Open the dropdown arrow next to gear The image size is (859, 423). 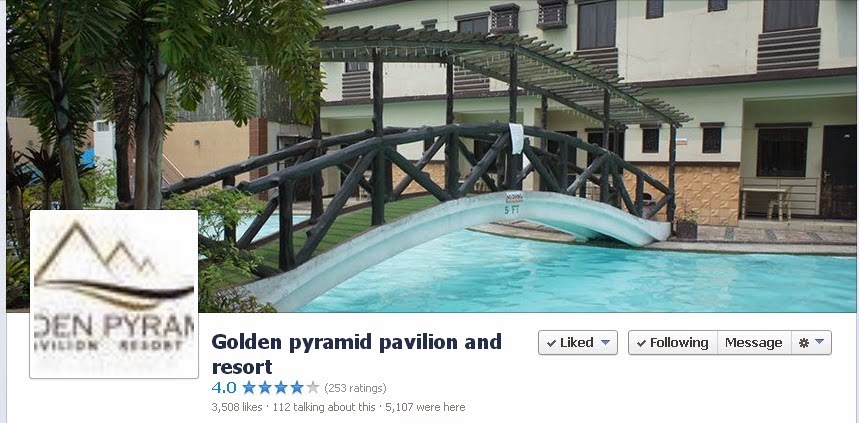819,342
